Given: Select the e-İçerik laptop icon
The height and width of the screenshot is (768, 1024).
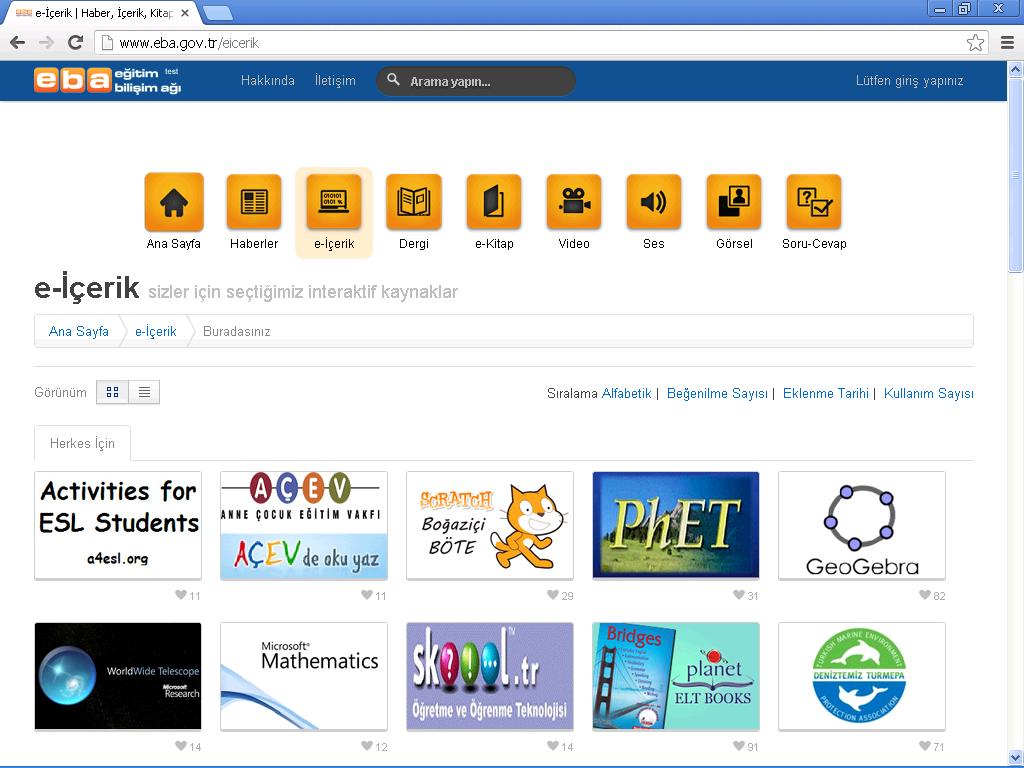Looking at the screenshot, I should click(334, 202).
